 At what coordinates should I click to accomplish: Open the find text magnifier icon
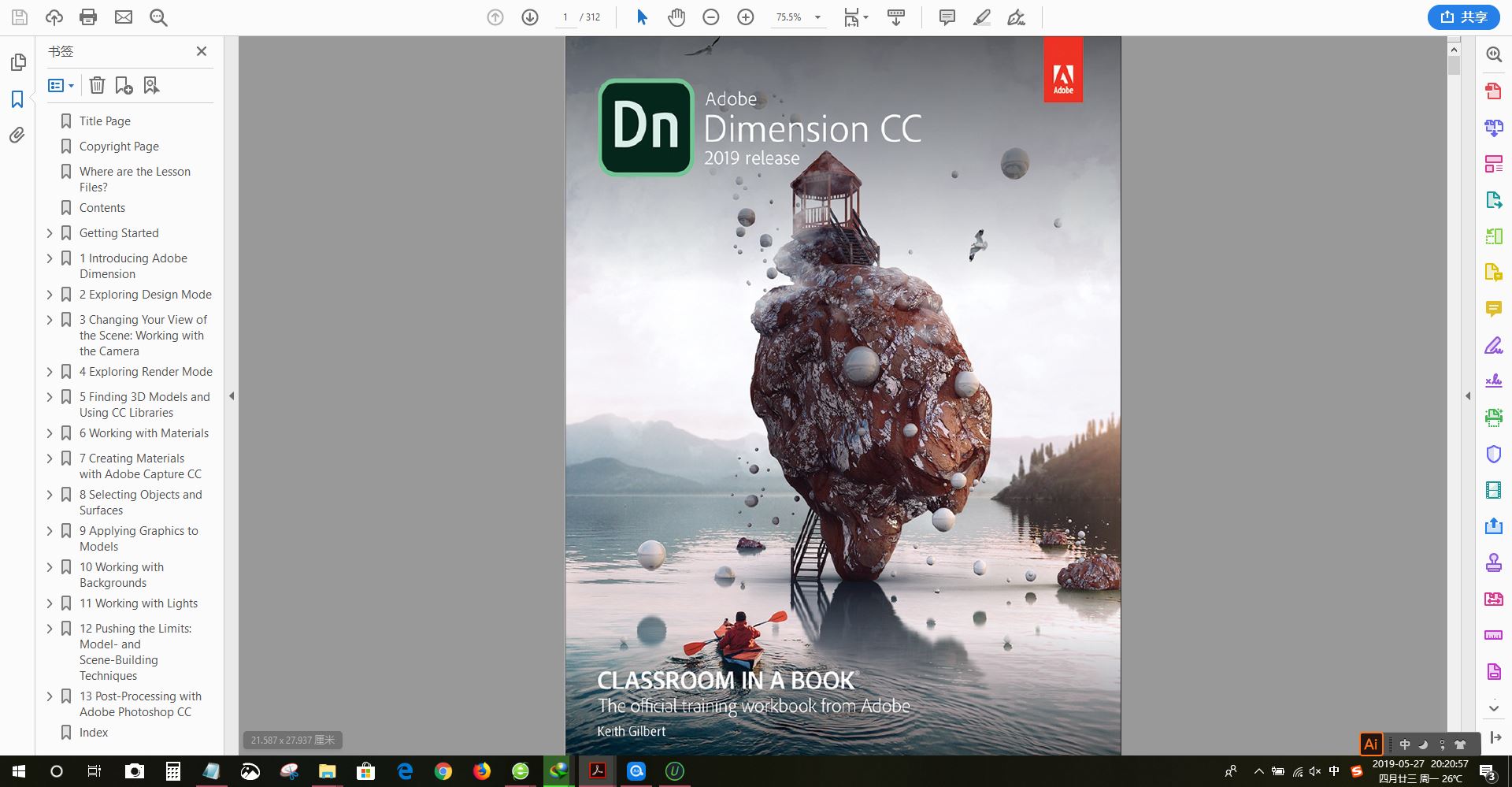coord(158,17)
